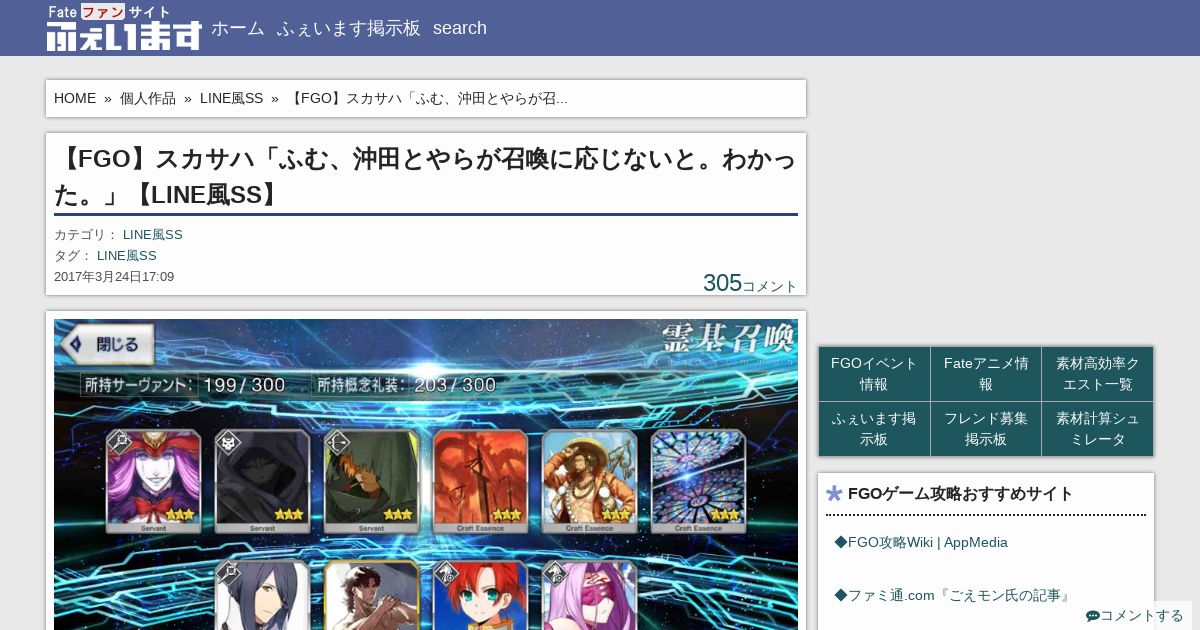Open 素材計算シュミレータ sidebar tile

(x=1098, y=429)
